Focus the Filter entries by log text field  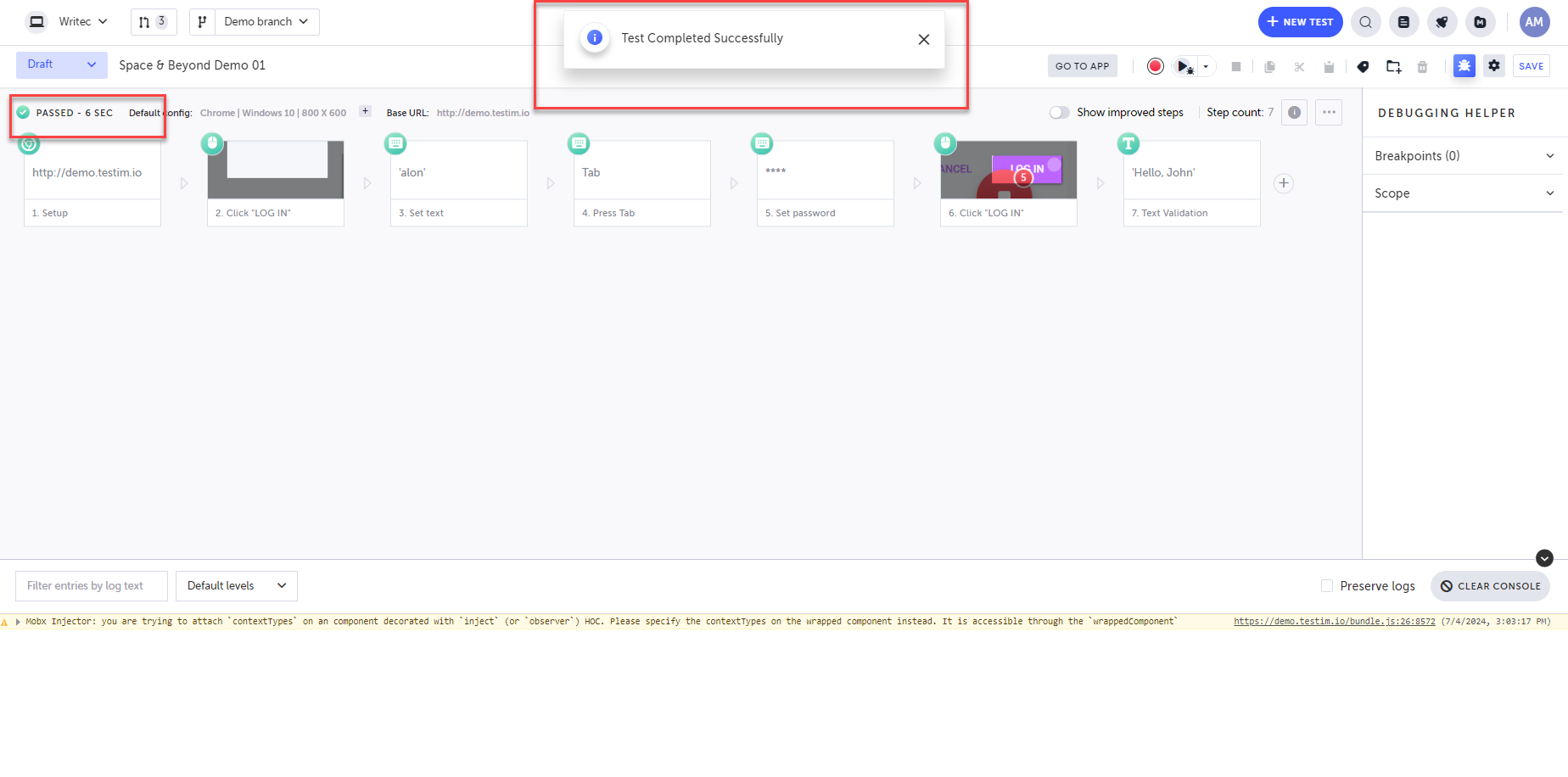pos(92,586)
